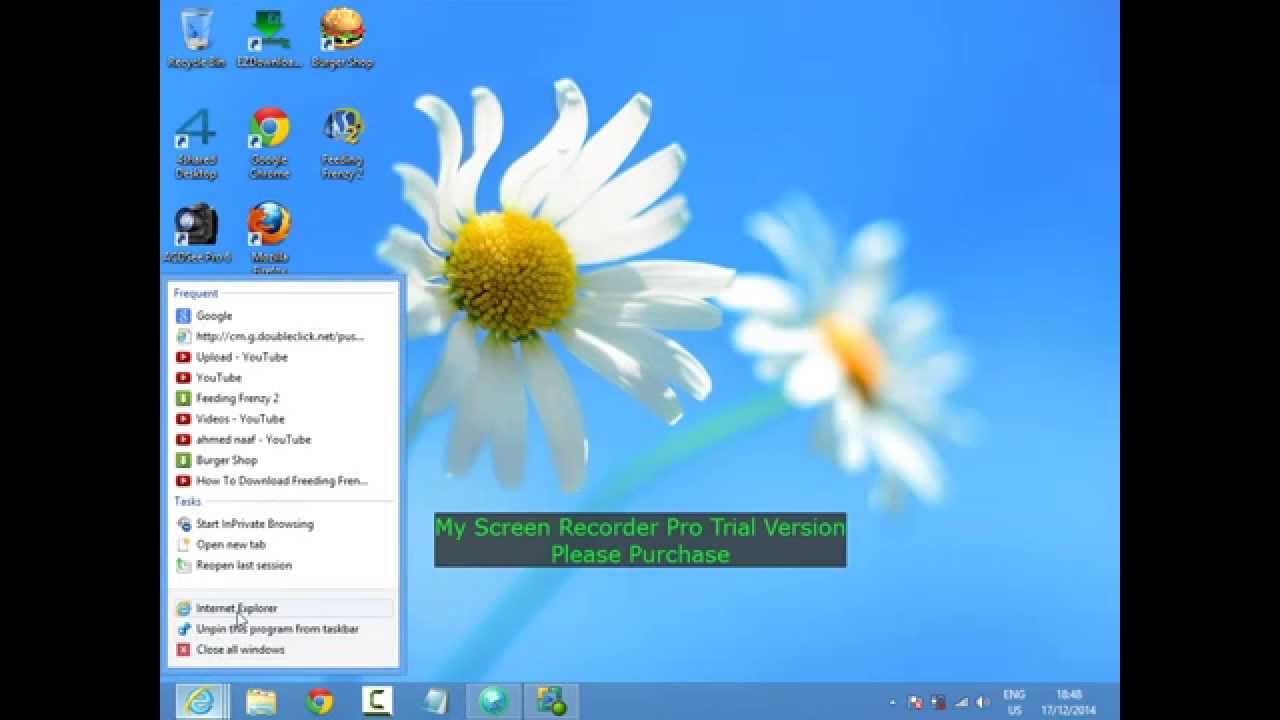1280x720 pixels.
Task: Choose Reopen last session task
Action: click(283, 565)
